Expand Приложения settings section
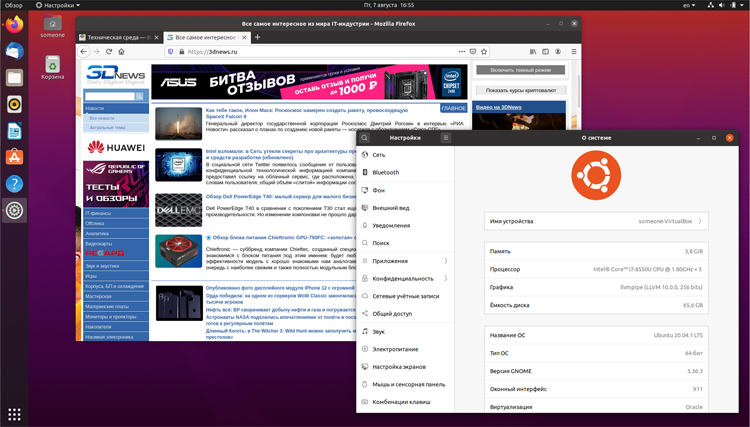This screenshot has width=750, height=427. click(x=405, y=261)
